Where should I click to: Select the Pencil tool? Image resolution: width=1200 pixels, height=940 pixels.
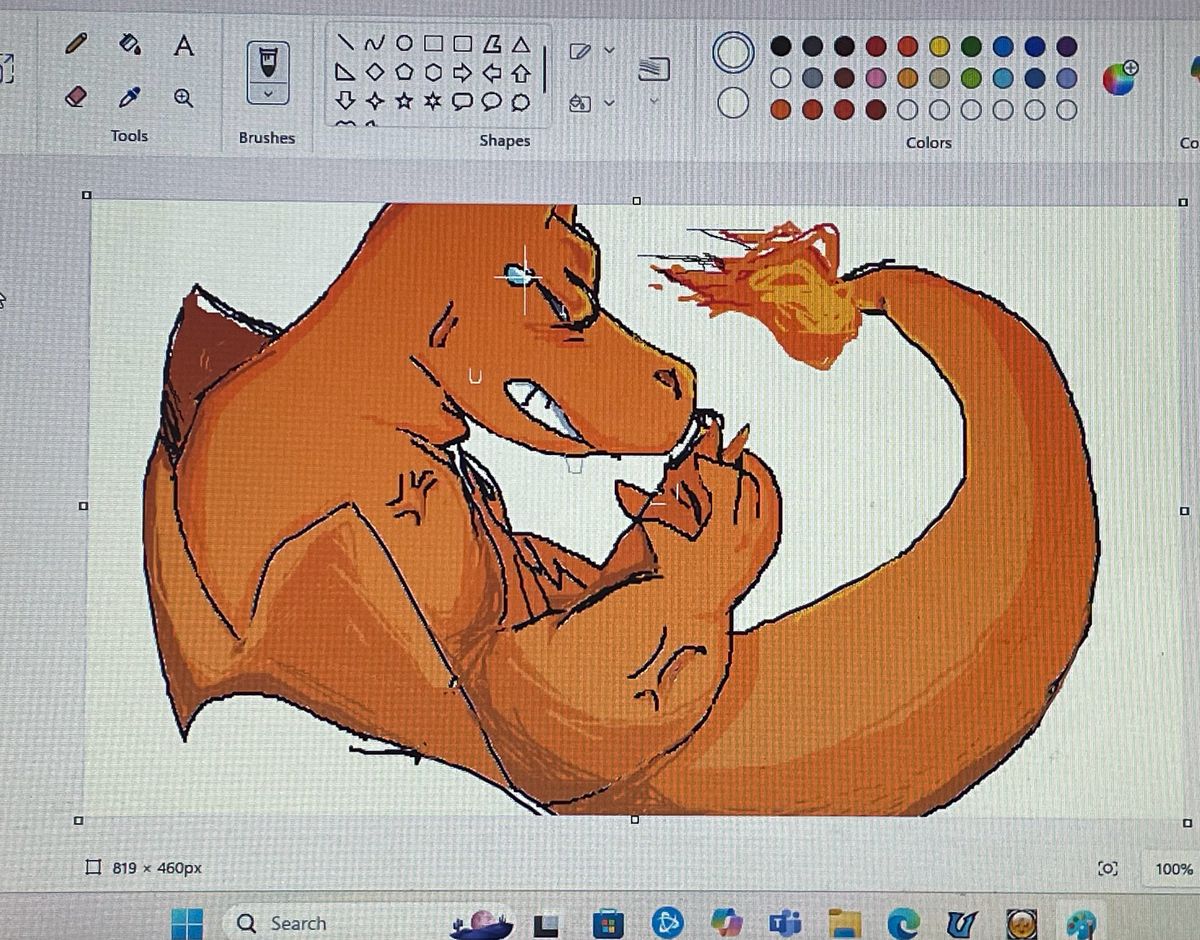(x=76, y=43)
